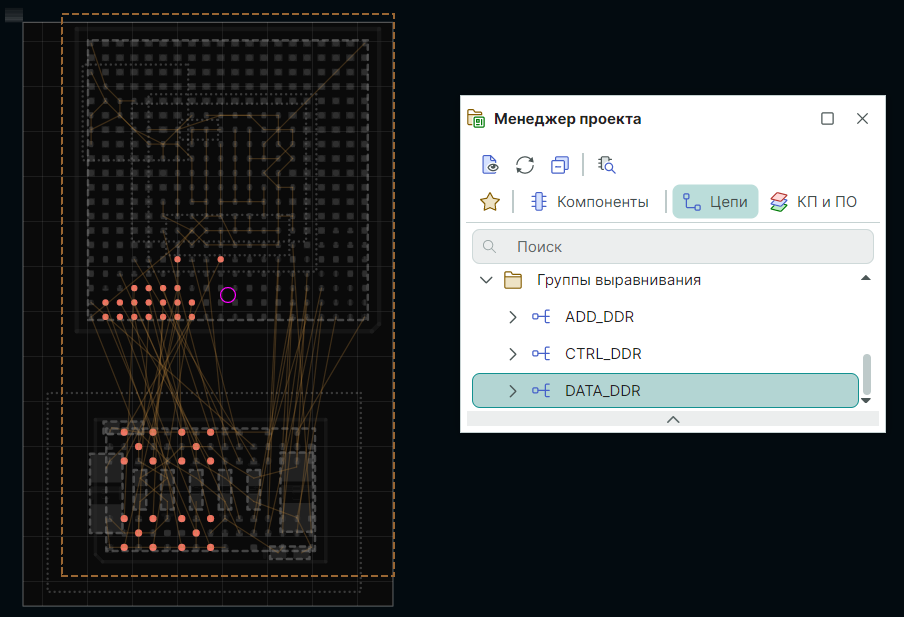Expand the CTRL_DDR group
Viewport: 904px width, 617px height.
513,354
